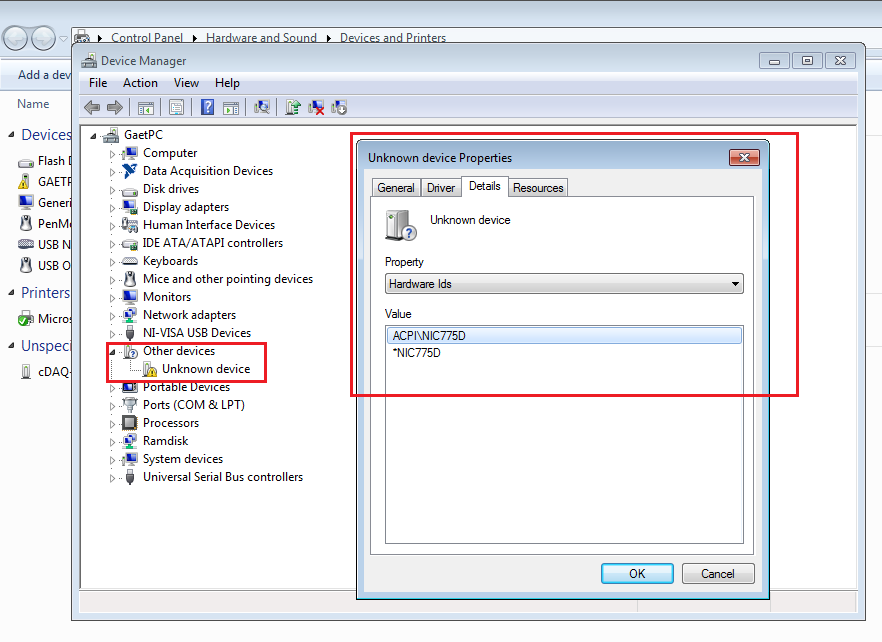The height and width of the screenshot is (642, 882).
Task: Select the Disk drives category icon
Action: pyautogui.click(x=130, y=190)
